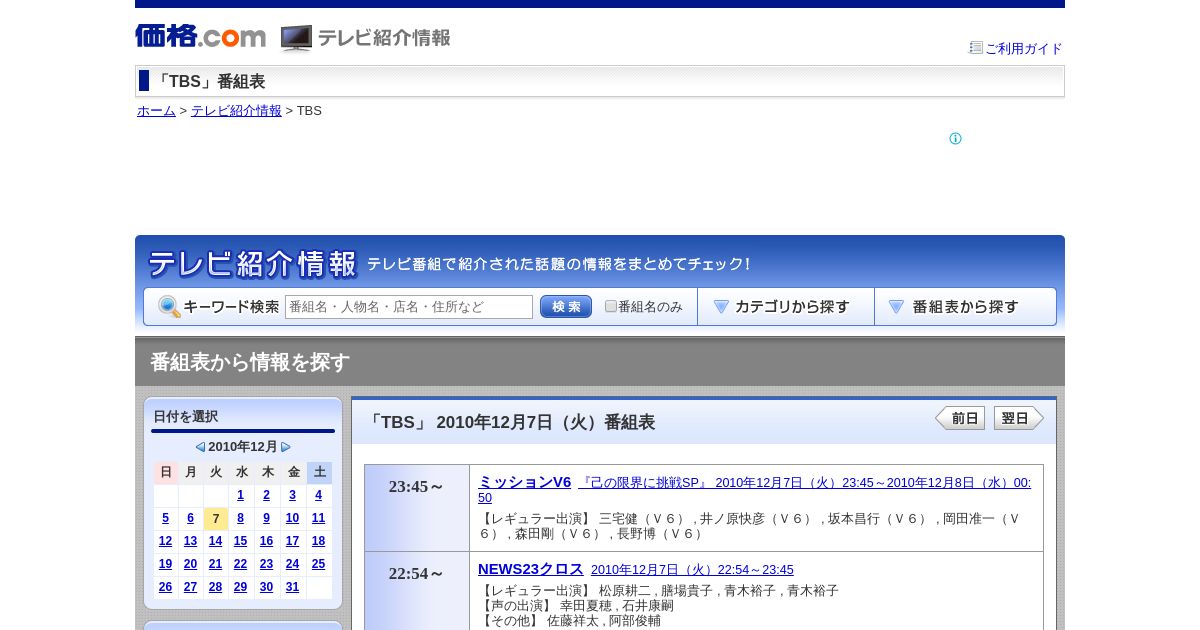Open NEWS23クロス program link

point(530,569)
